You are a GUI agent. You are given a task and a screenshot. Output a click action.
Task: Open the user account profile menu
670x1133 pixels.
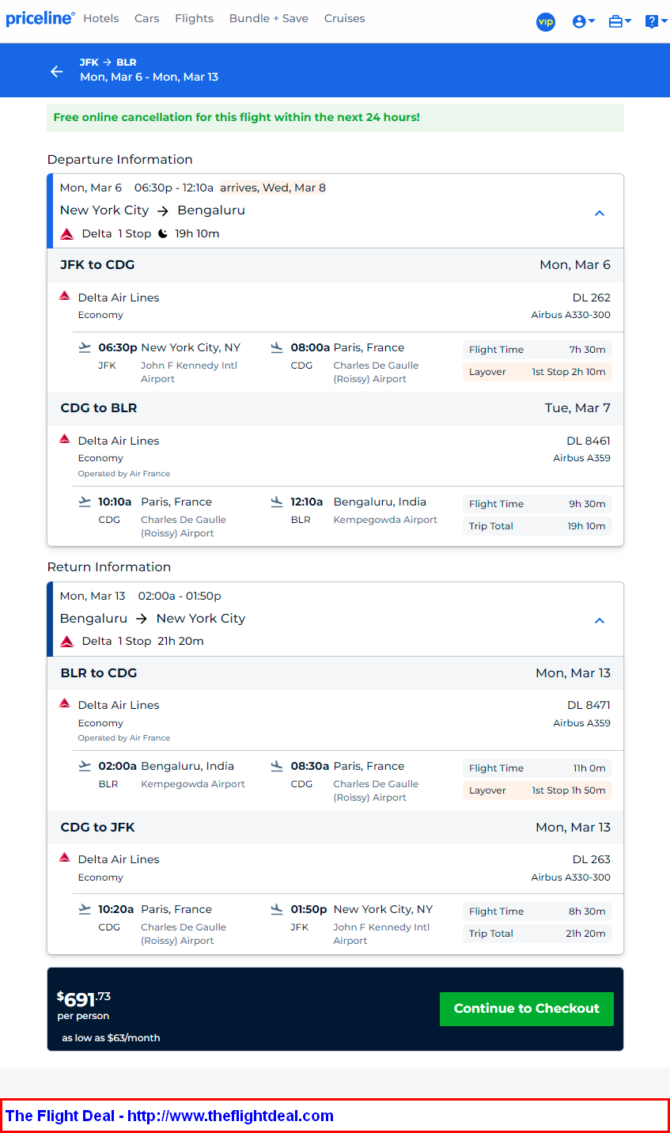tap(583, 22)
